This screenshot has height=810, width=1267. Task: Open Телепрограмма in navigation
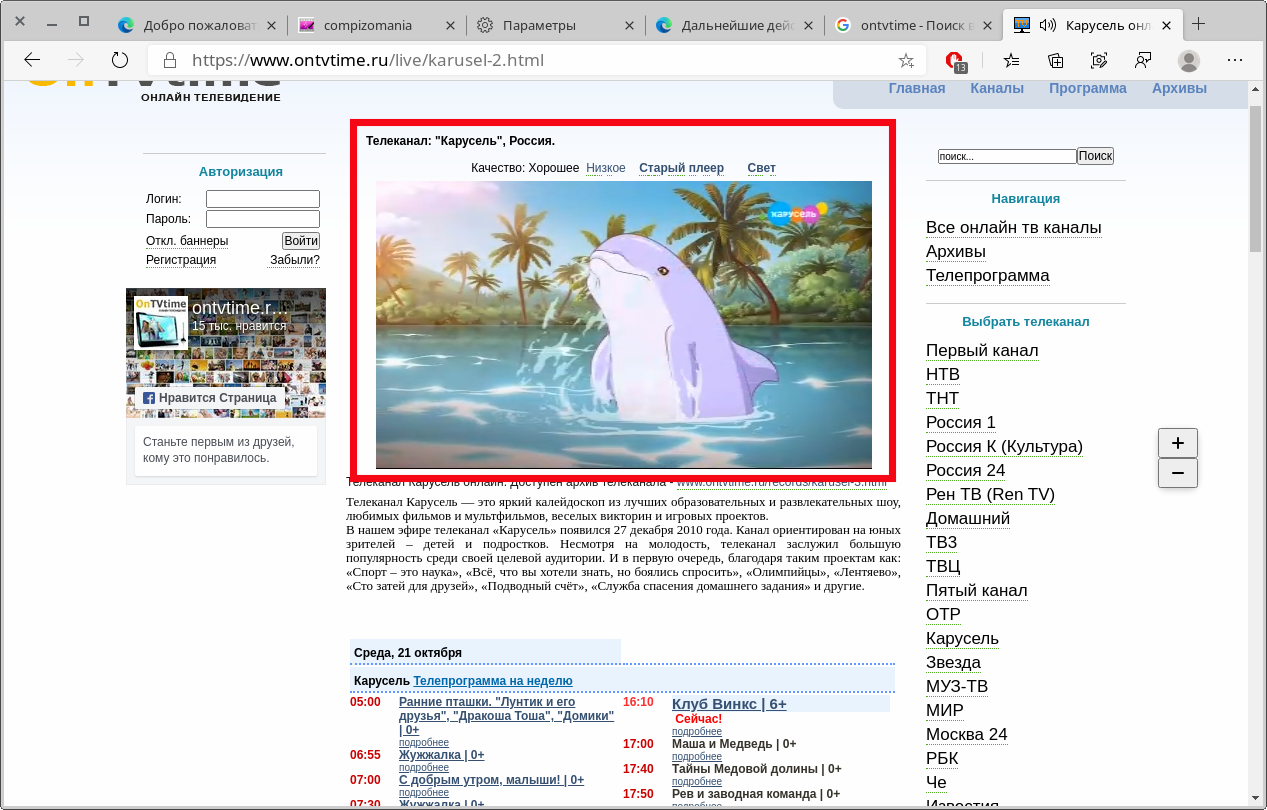pyautogui.click(x=988, y=276)
